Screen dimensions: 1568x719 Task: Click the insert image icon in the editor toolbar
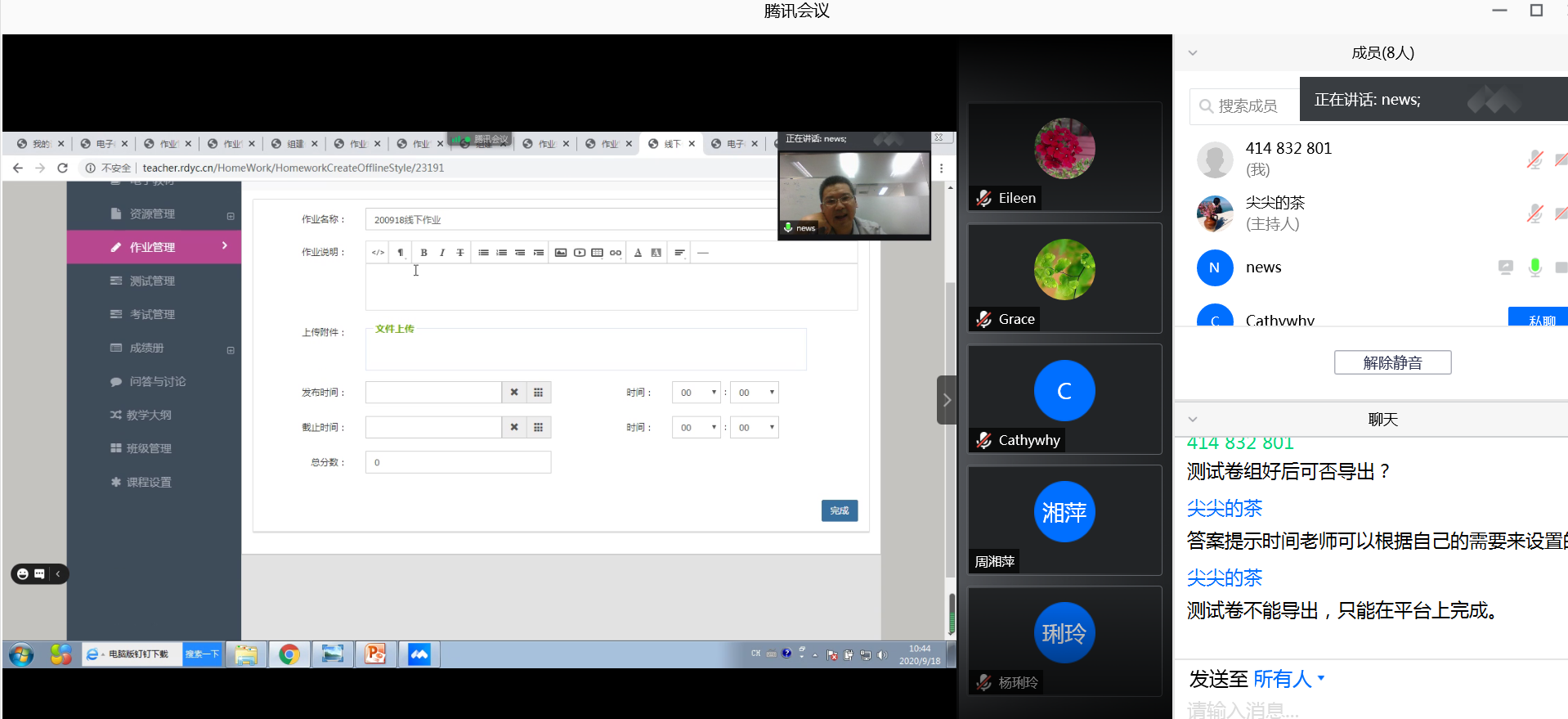[x=561, y=253]
